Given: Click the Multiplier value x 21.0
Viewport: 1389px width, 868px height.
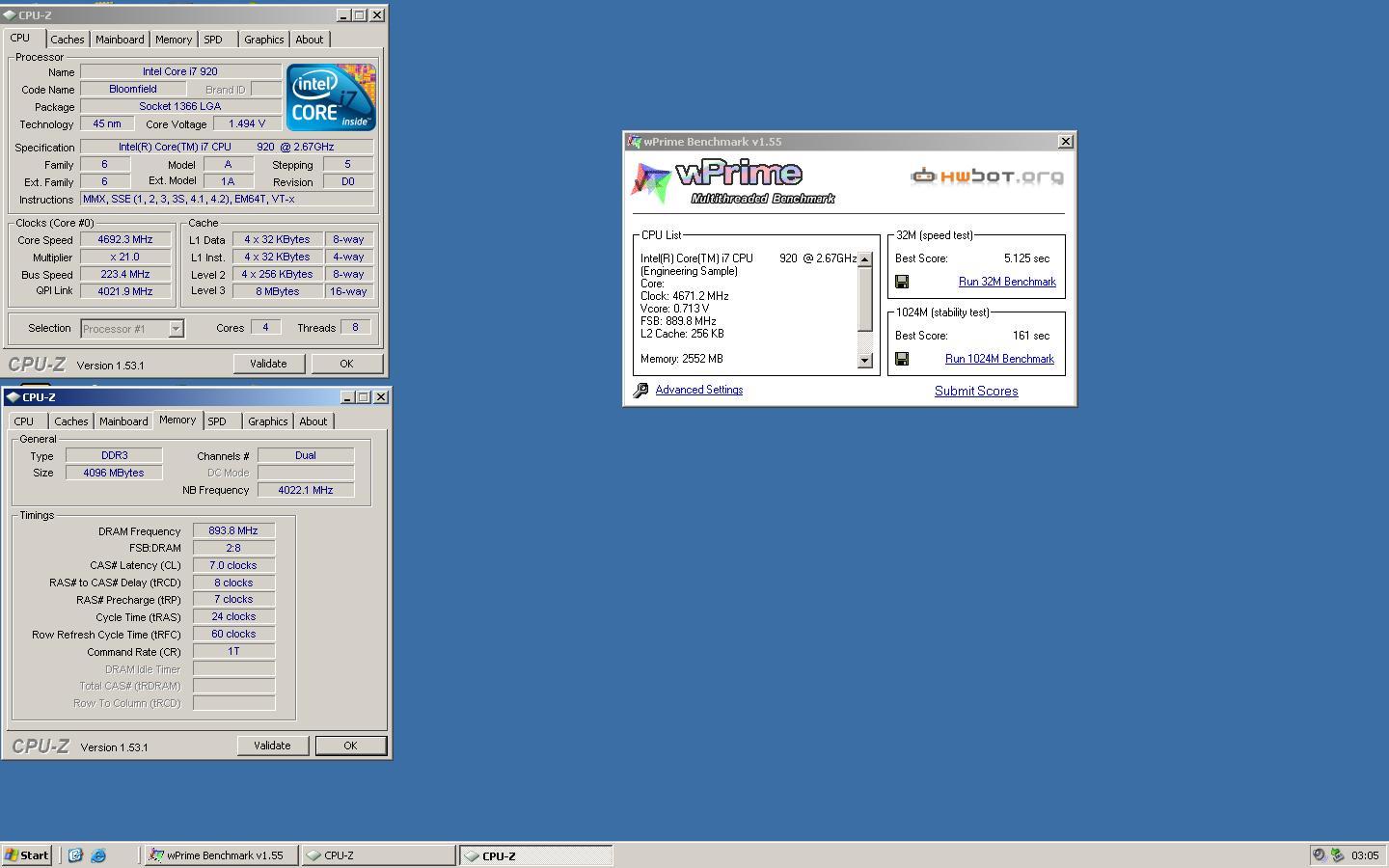Looking at the screenshot, I should [125, 258].
